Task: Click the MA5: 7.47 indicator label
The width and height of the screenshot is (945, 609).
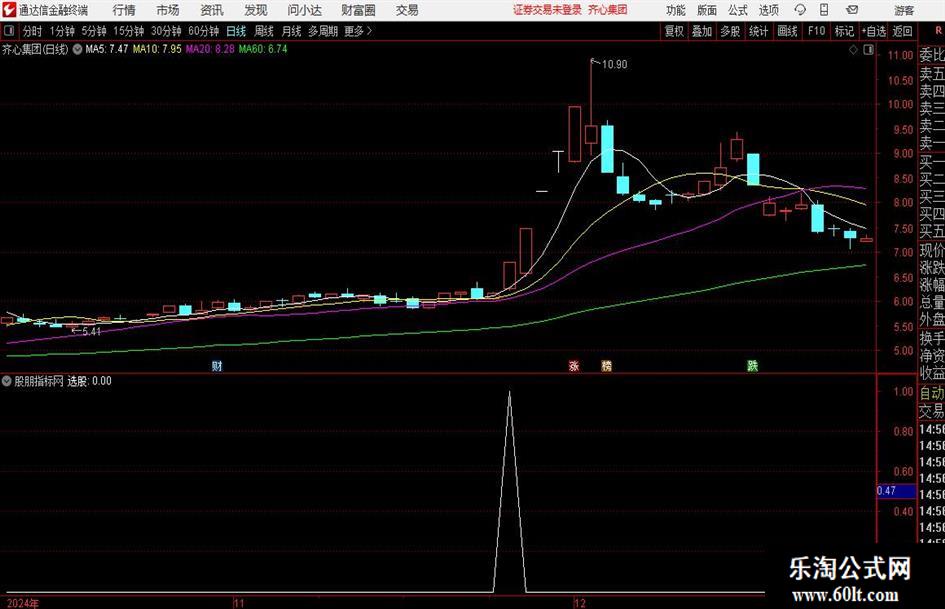Action: pyautogui.click(x=107, y=49)
